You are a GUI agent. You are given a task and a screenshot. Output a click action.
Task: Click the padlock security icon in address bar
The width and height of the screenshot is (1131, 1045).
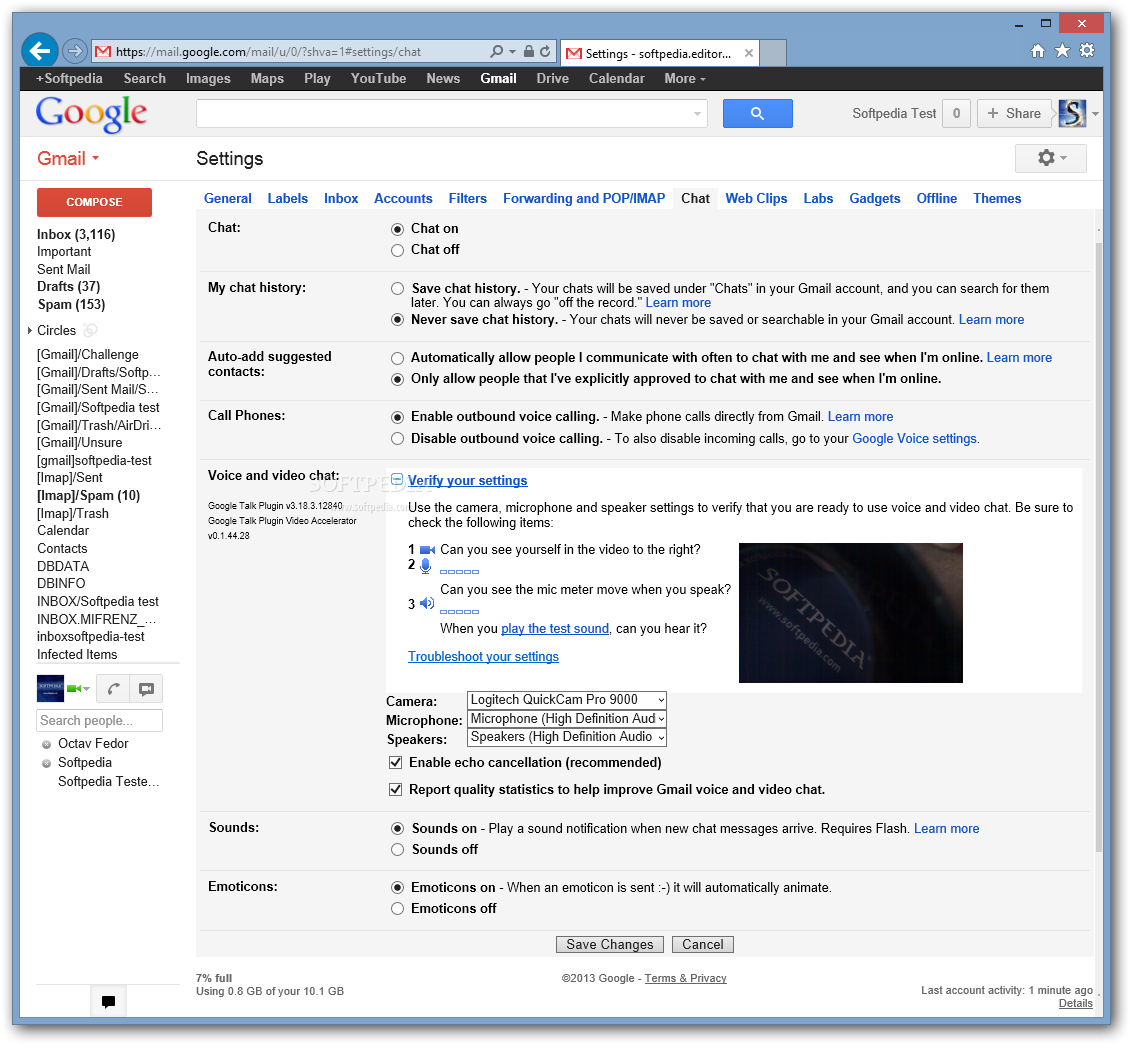(529, 52)
